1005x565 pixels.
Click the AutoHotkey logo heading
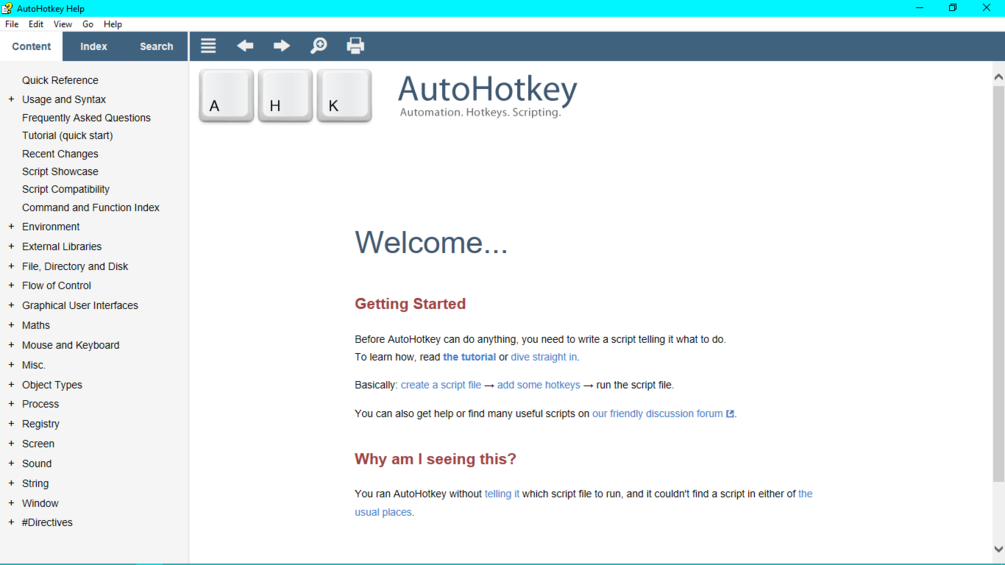(487, 95)
